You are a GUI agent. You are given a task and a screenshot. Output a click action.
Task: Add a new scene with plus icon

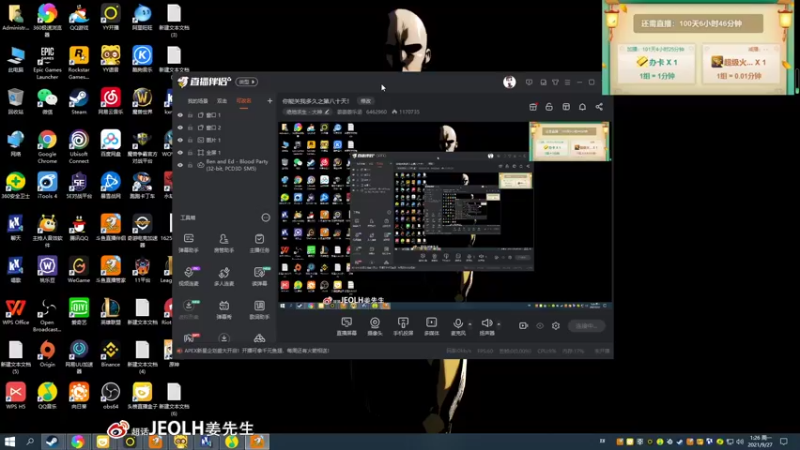(x=269, y=101)
